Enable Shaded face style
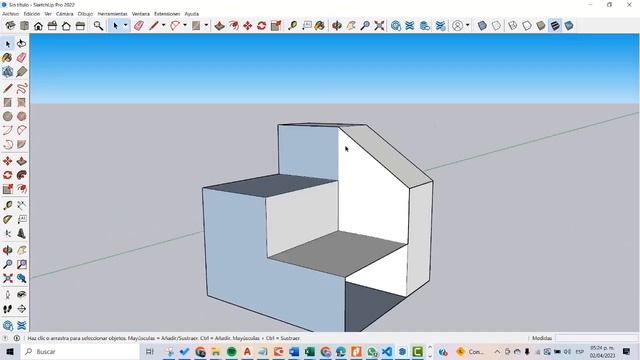The height and width of the screenshot is (360, 640). pos(541,26)
